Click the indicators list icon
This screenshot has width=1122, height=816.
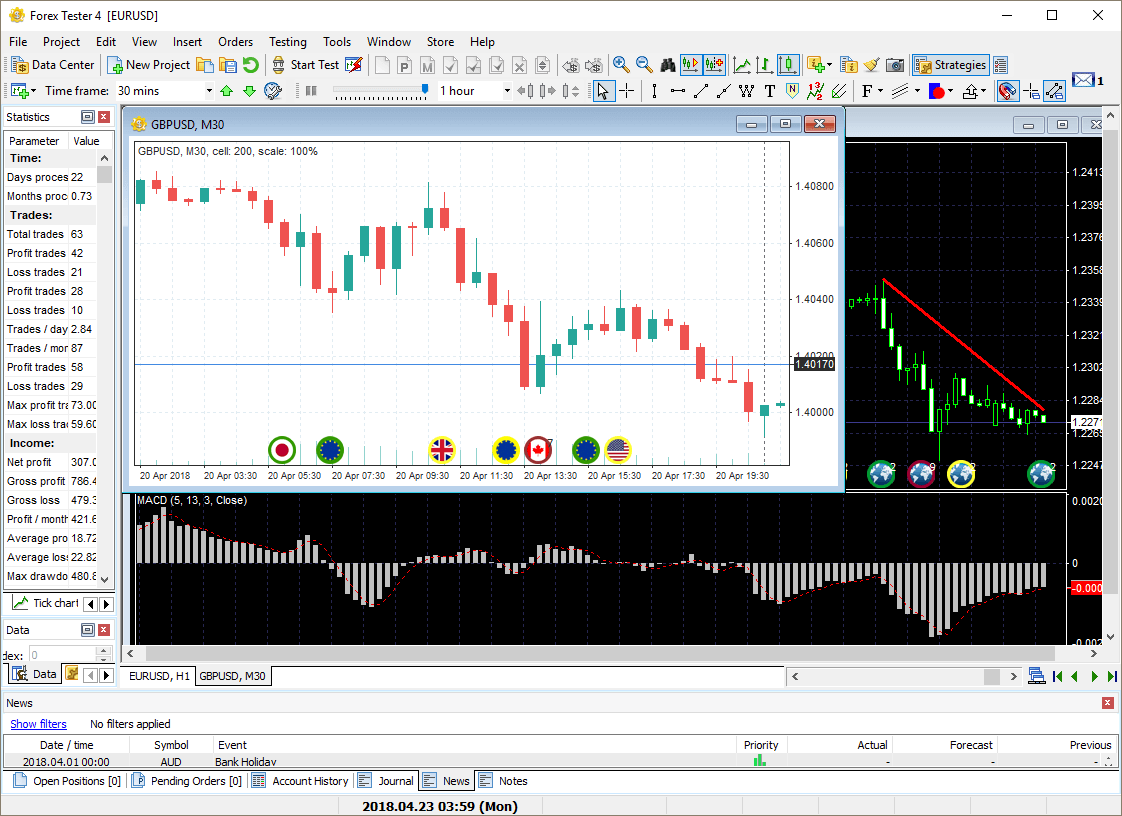click(848, 65)
